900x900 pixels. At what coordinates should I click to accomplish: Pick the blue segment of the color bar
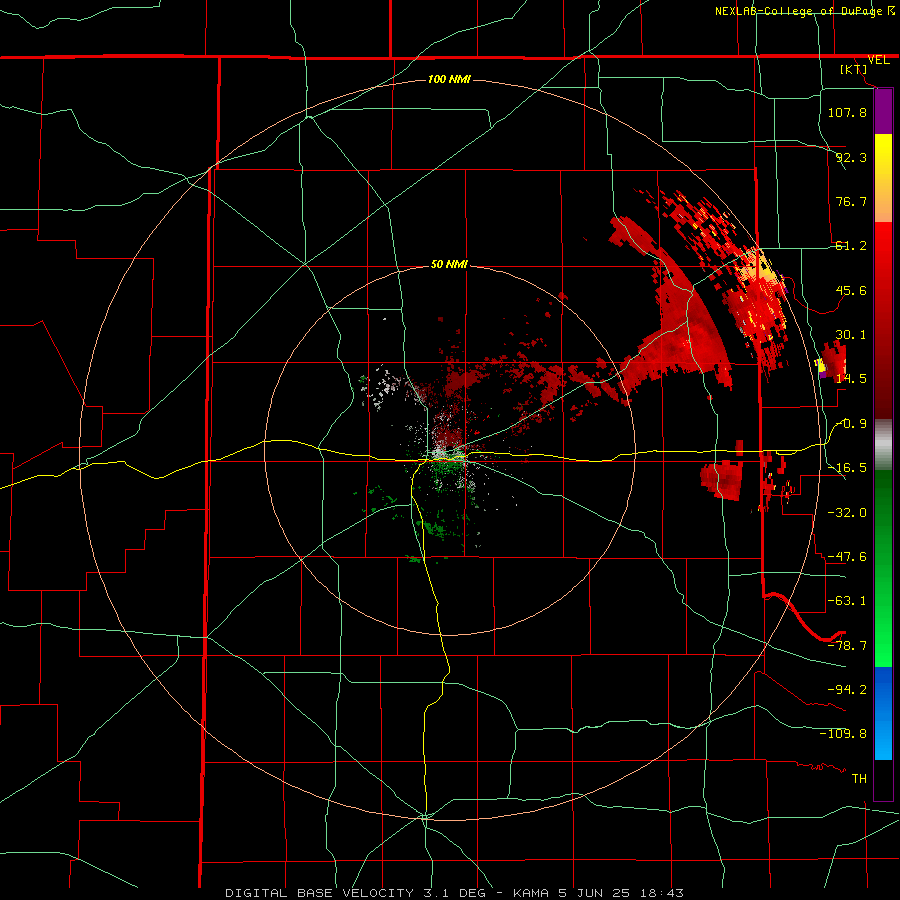coord(883,713)
